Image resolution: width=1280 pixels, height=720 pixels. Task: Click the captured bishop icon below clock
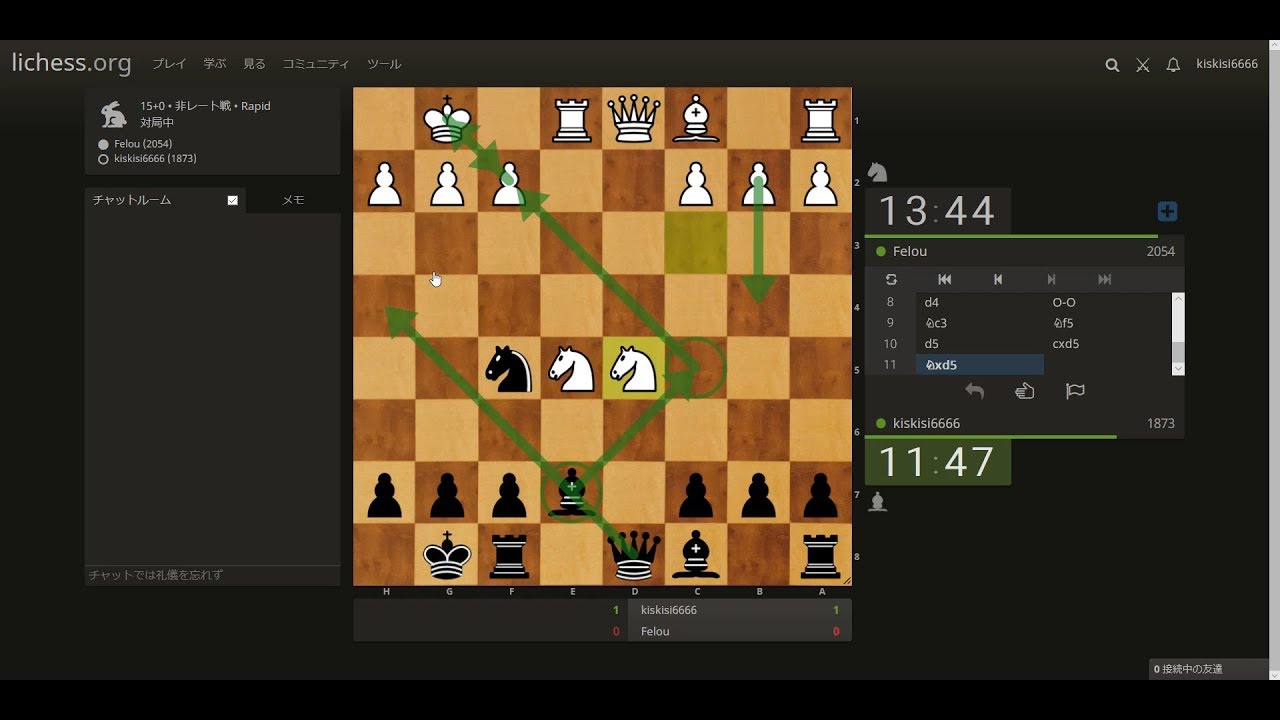click(877, 502)
